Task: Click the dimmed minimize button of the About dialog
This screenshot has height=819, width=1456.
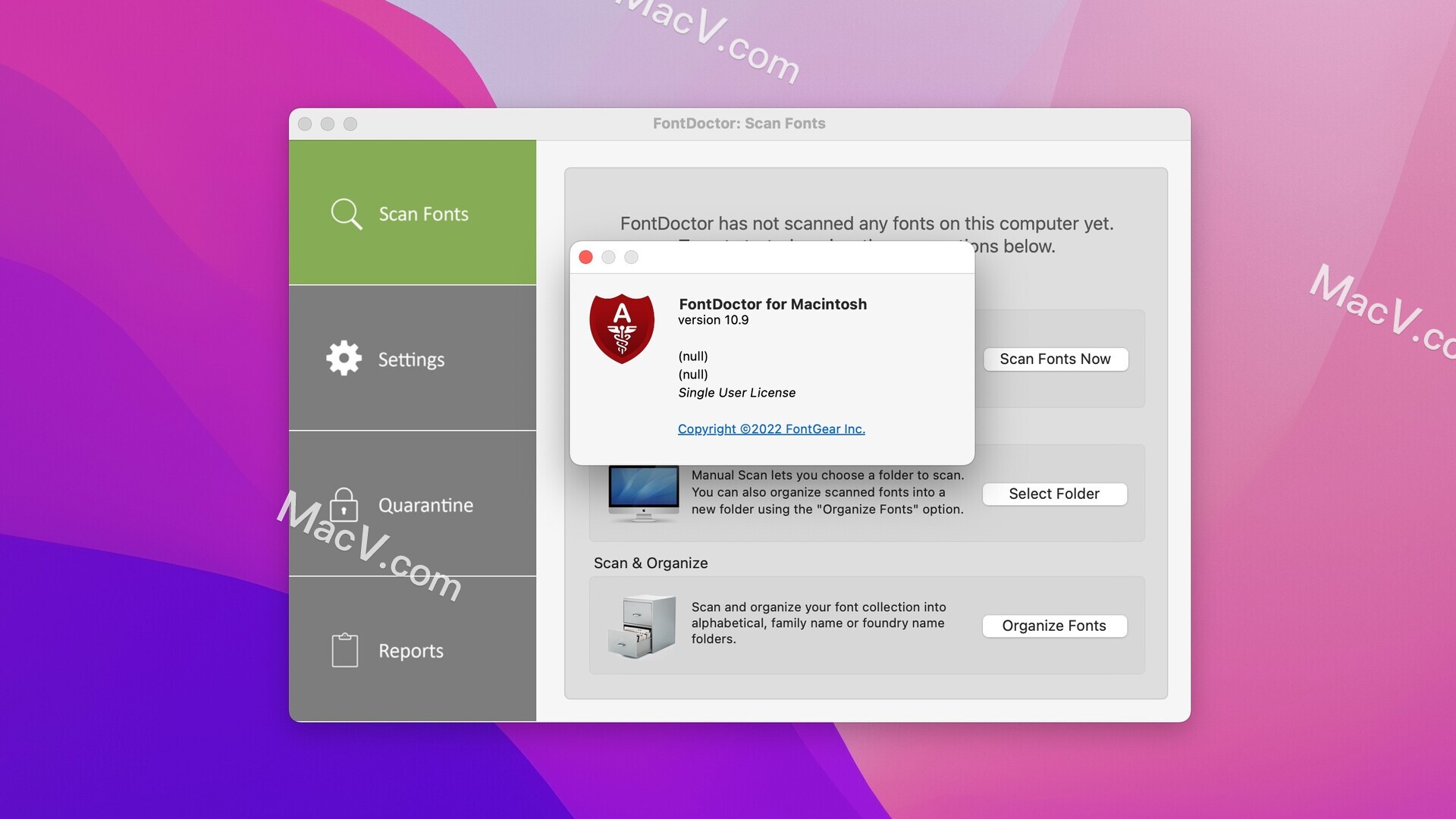Action: pos(608,257)
